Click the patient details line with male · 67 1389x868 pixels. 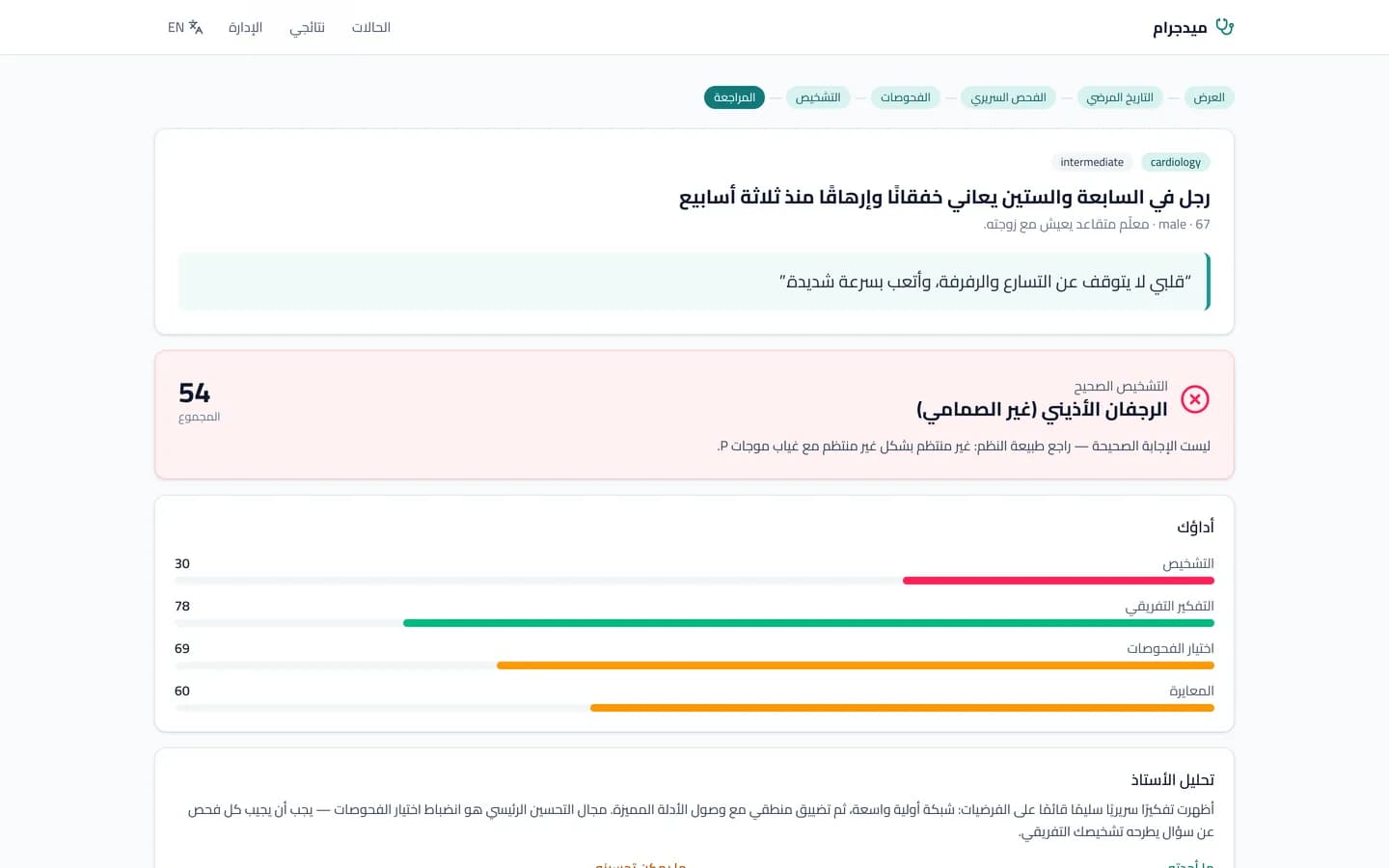point(1097,224)
